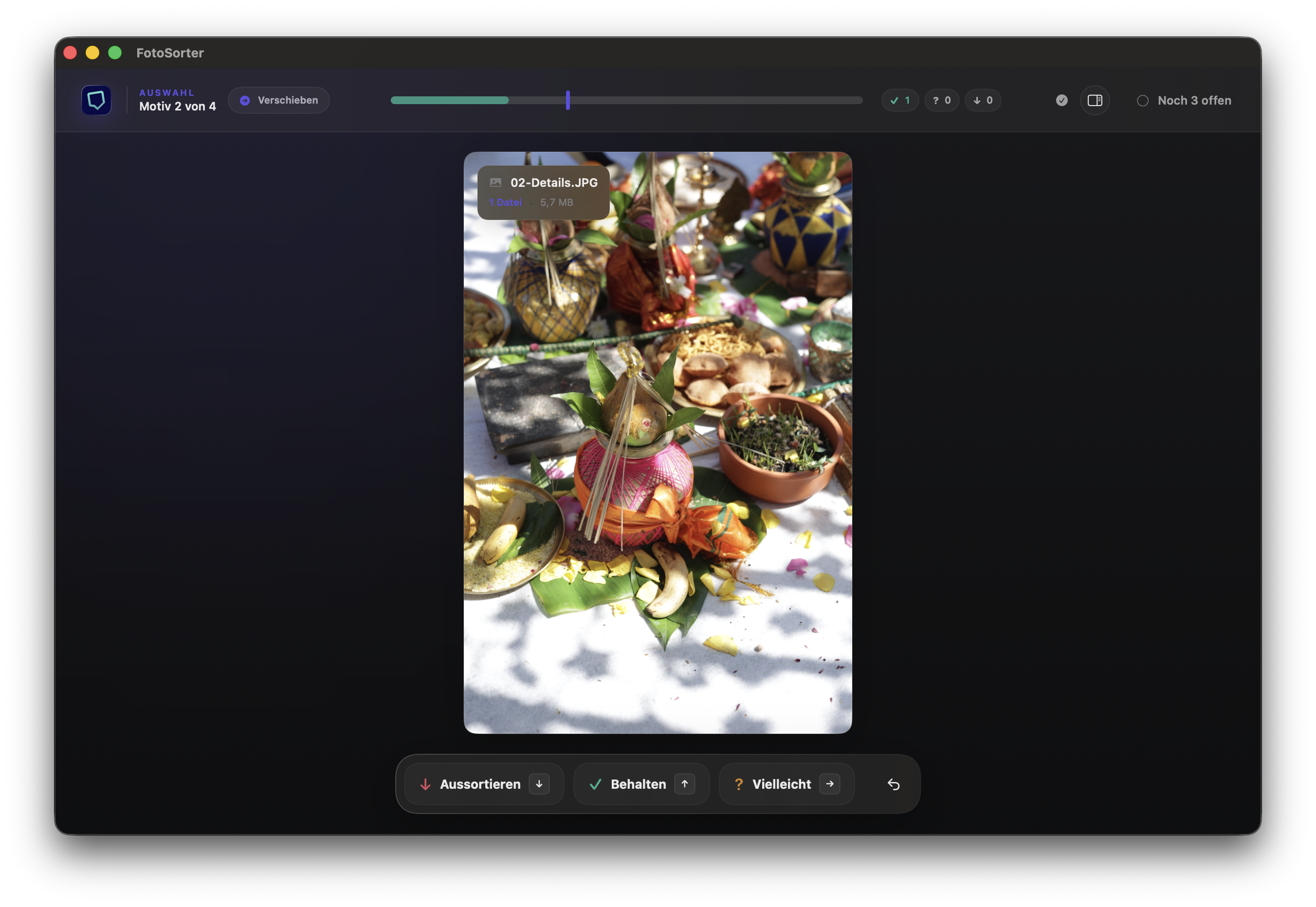Click the FotoSorter app logo icon
Screen dimensions: 1316x907
point(96,100)
